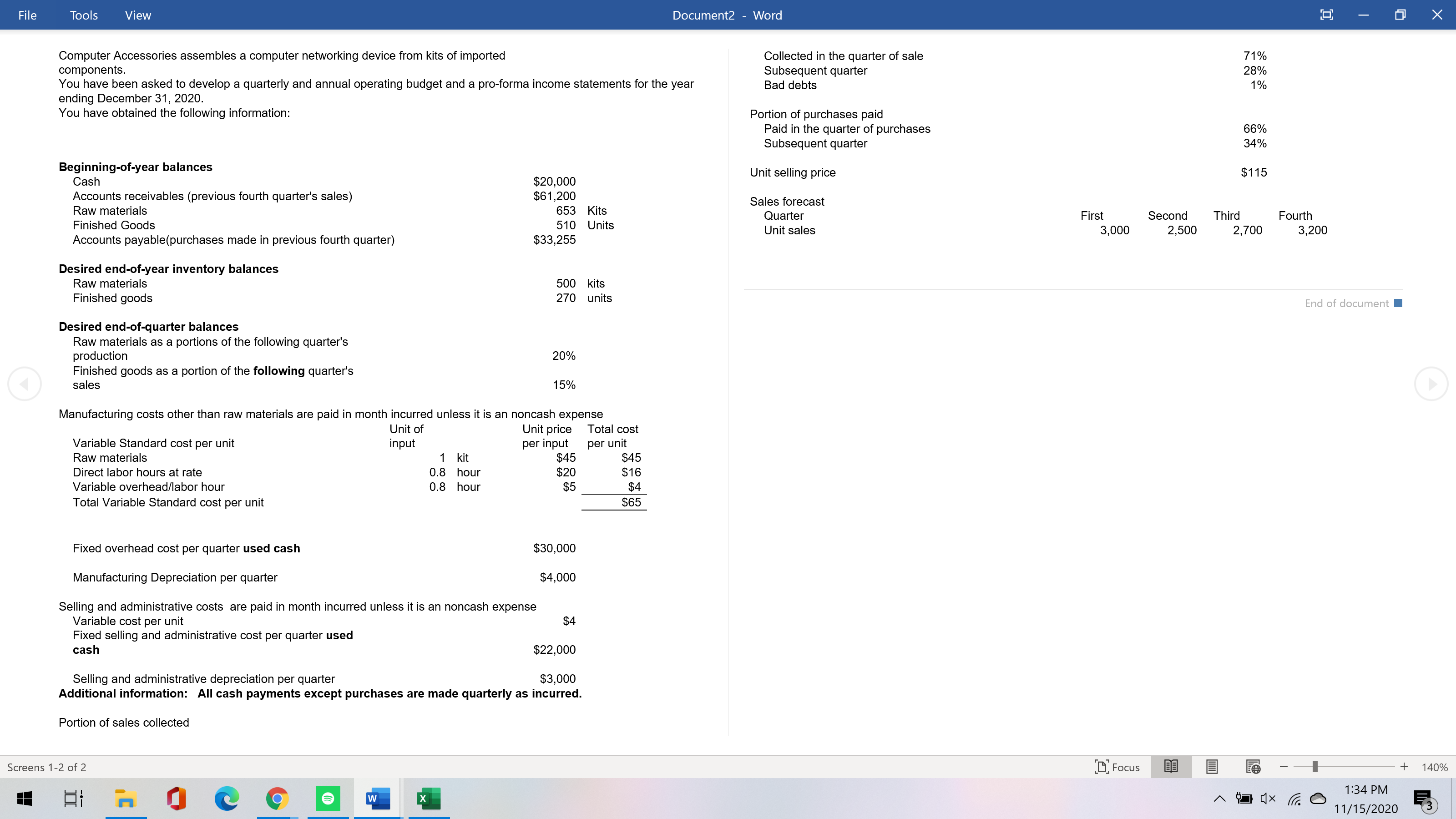Image resolution: width=1456 pixels, height=819 pixels.
Task: Adjust the zoom level slider
Action: 1314,766
